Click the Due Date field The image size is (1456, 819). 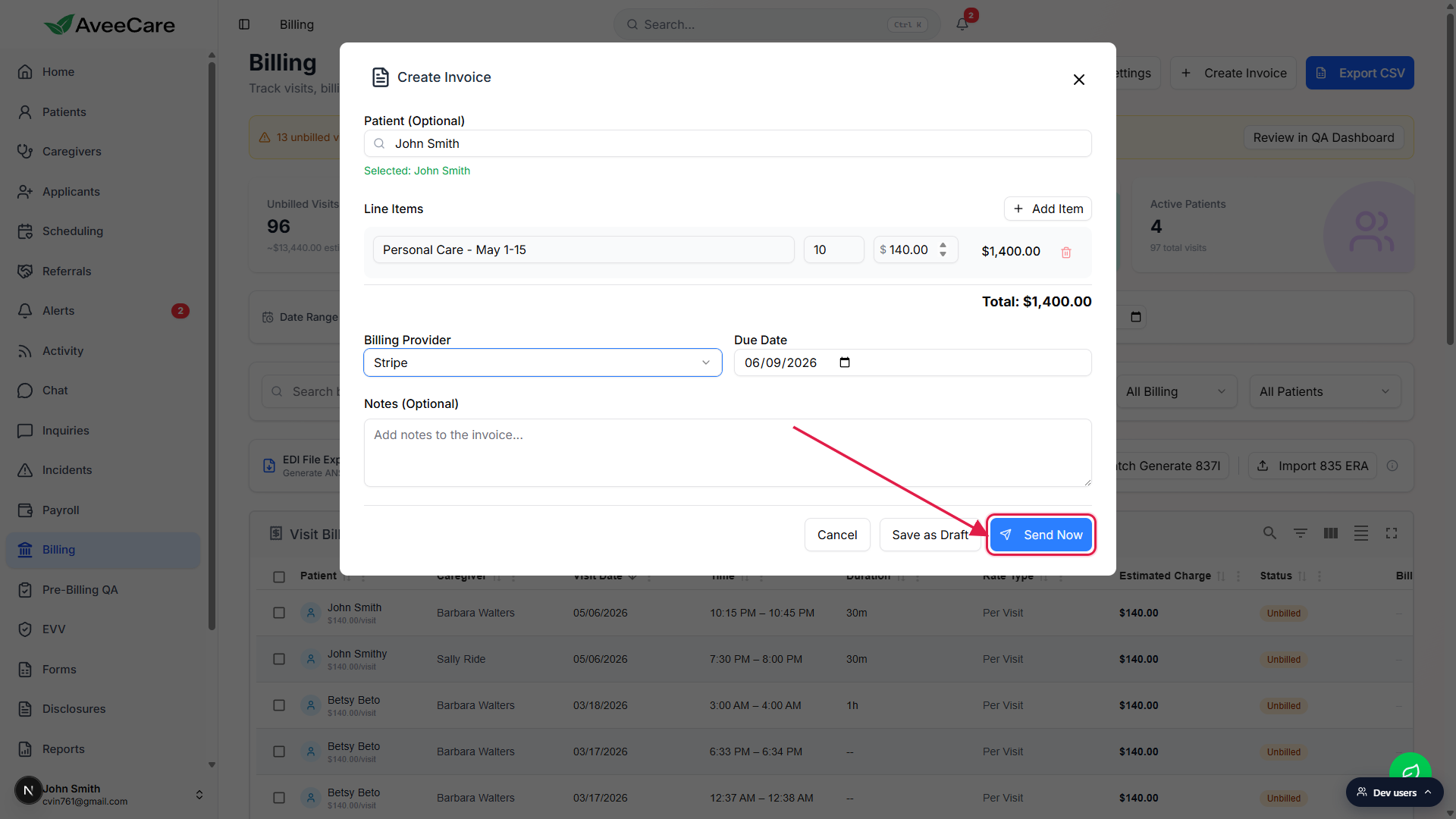(912, 362)
